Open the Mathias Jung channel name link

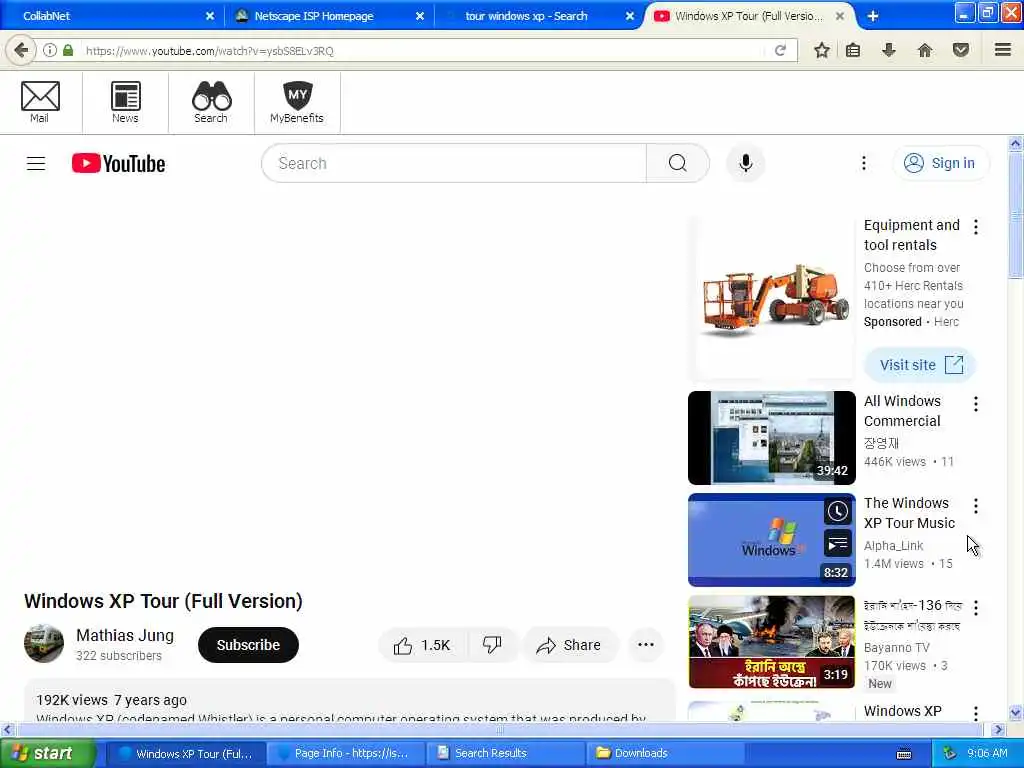point(125,635)
